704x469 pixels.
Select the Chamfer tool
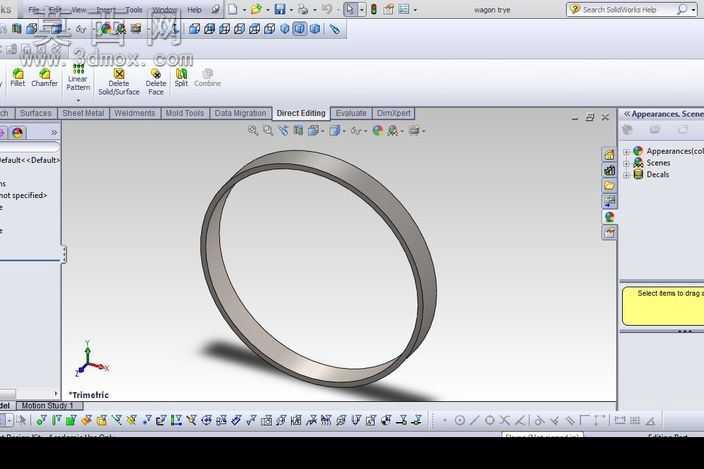tap(44, 77)
